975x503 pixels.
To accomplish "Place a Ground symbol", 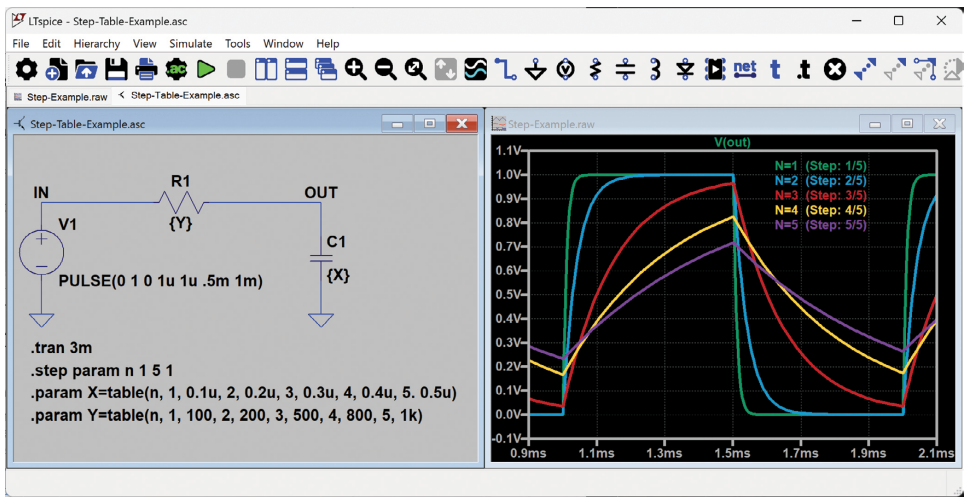I will click(535, 70).
